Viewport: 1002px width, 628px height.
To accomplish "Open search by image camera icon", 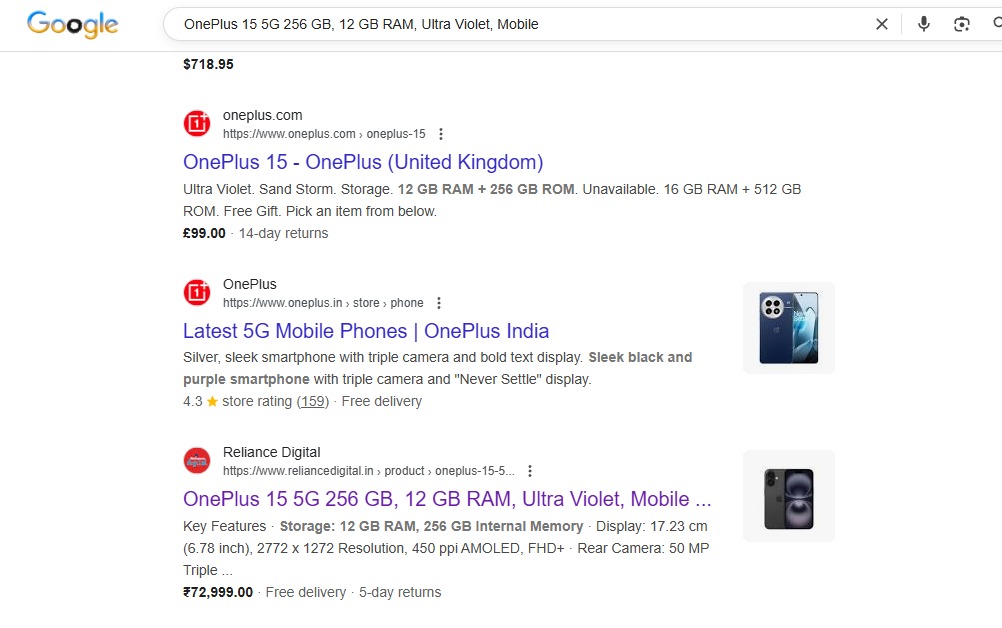I will pos(962,24).
